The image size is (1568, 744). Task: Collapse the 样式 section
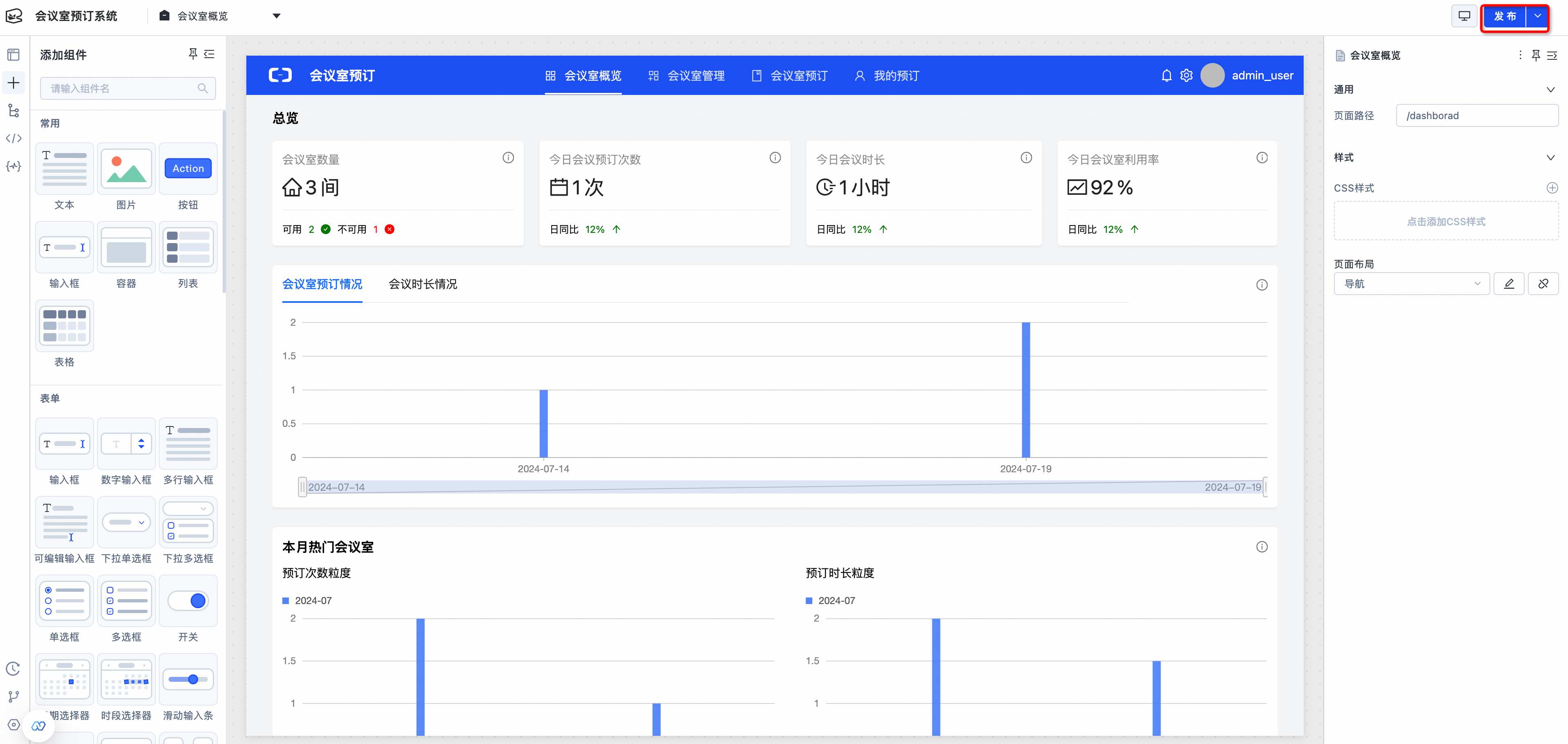point(1550,158)
